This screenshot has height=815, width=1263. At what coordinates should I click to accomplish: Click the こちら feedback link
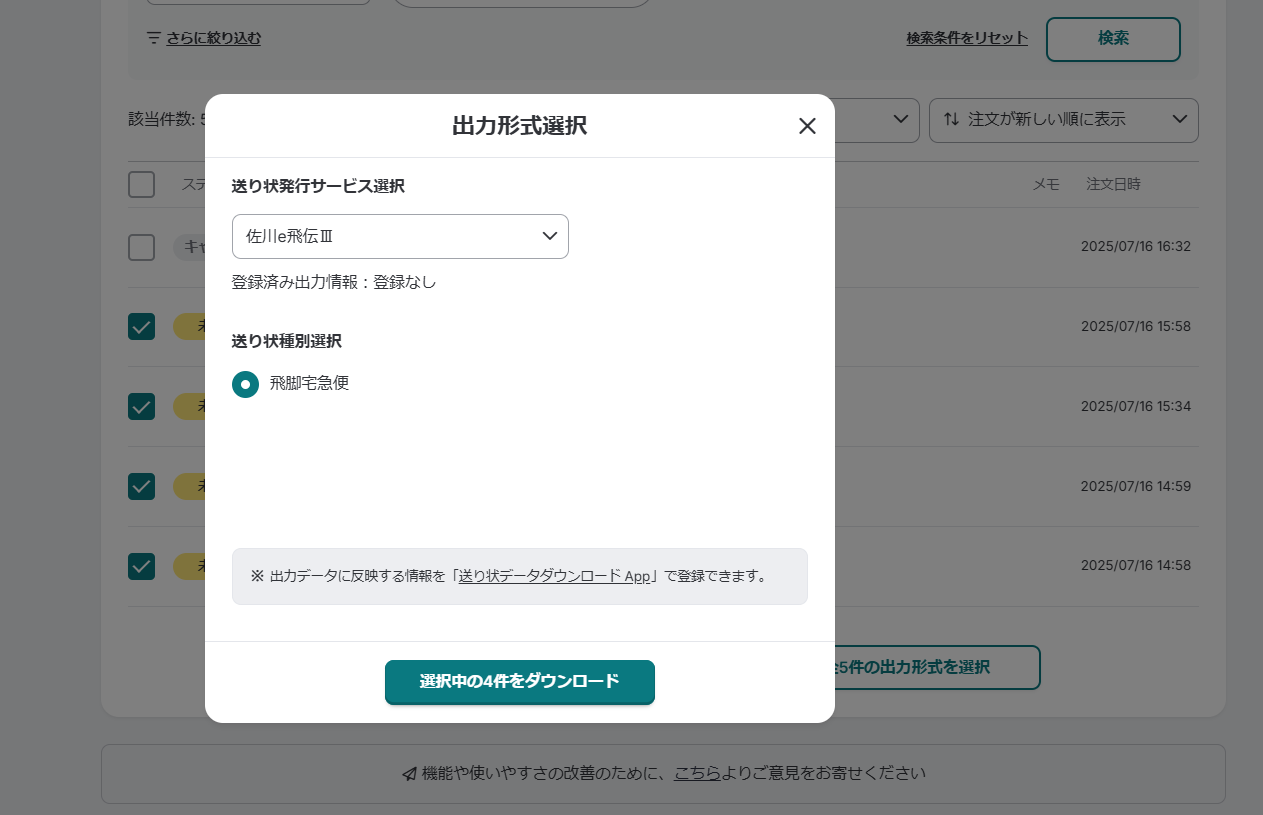[697, 773]
